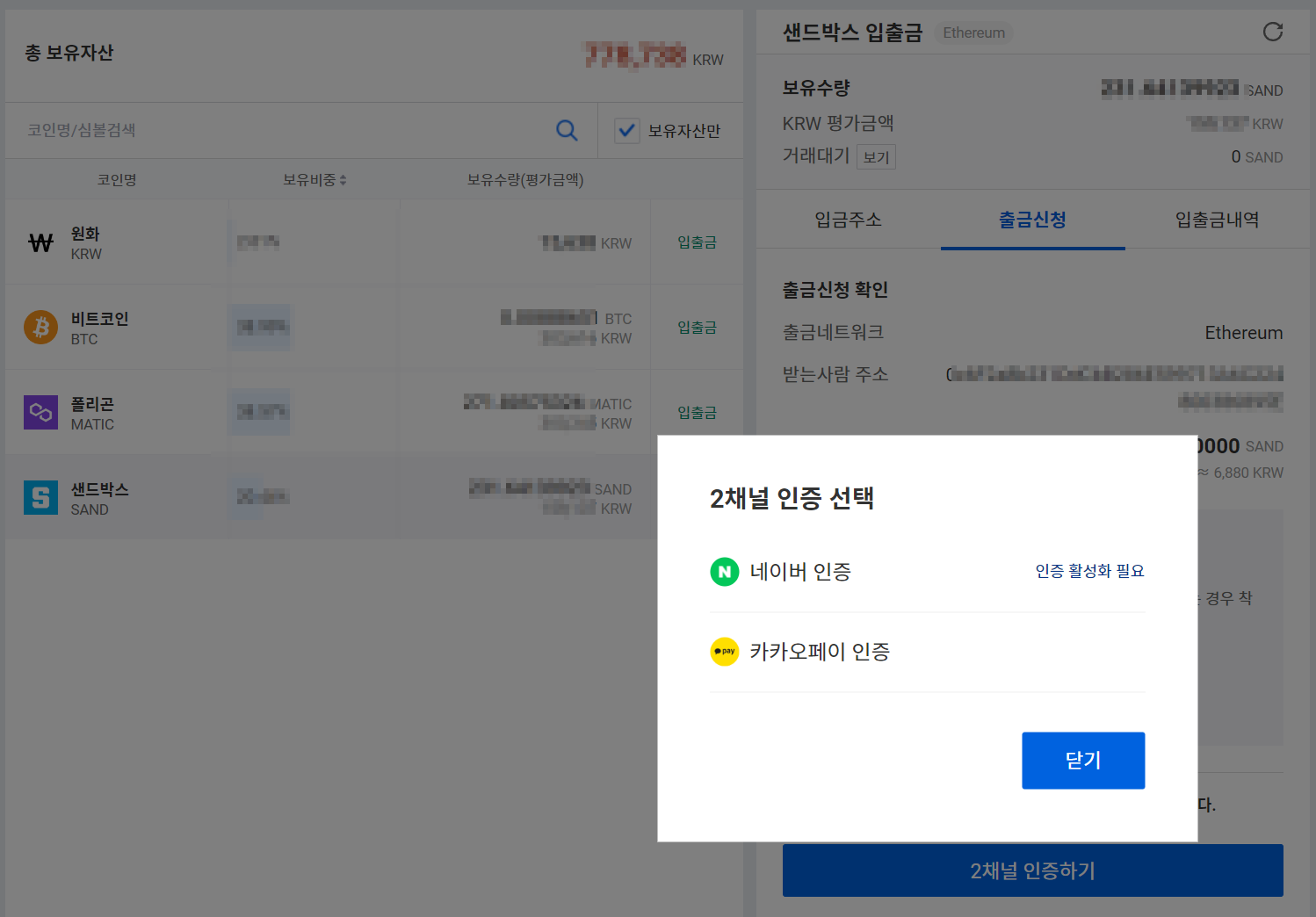Screen dimensions: 1316x917
Task: Click the KRW 평가금액 label
Action: (838, 123)
